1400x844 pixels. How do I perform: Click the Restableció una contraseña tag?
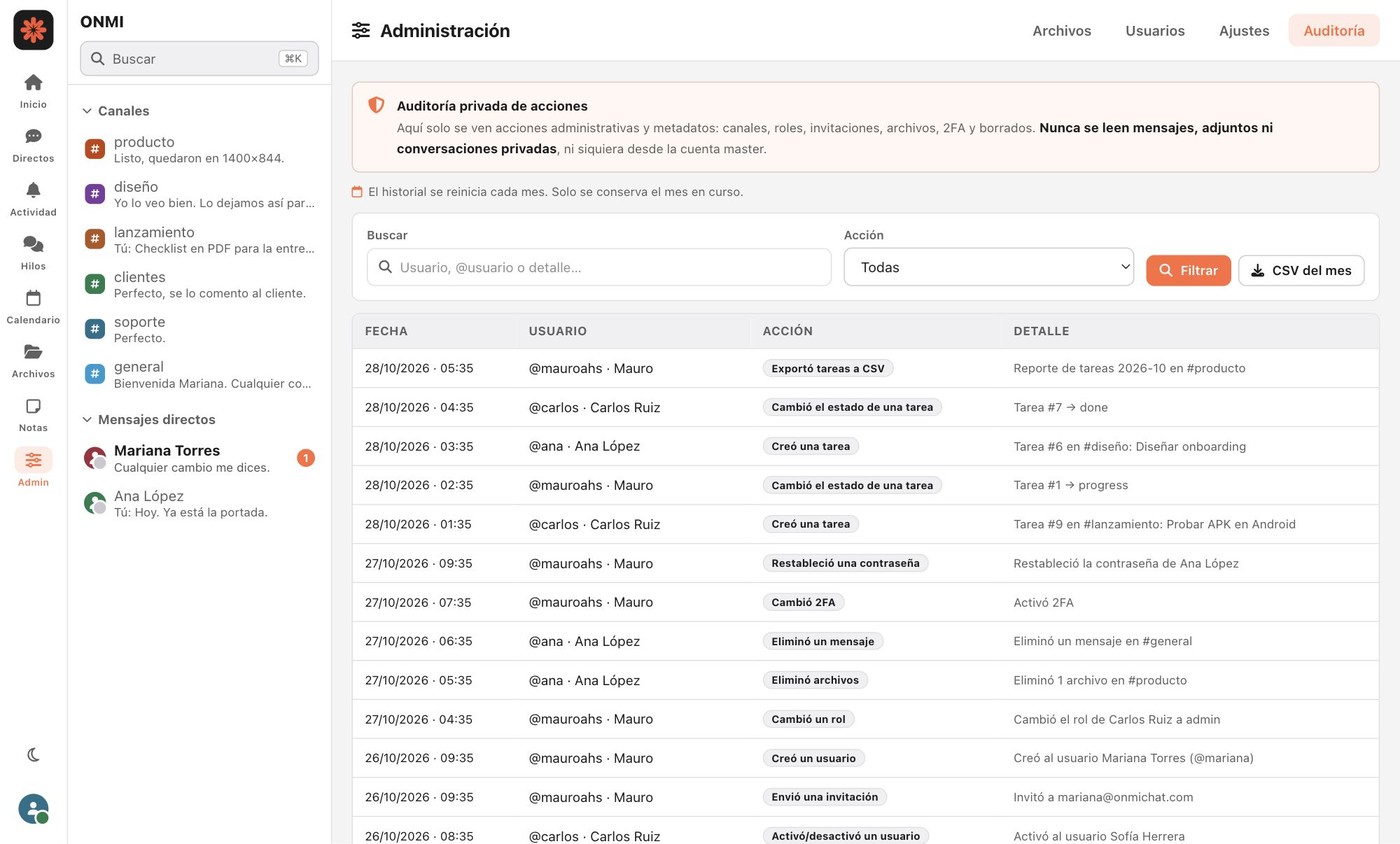click(x=845, y=563)
